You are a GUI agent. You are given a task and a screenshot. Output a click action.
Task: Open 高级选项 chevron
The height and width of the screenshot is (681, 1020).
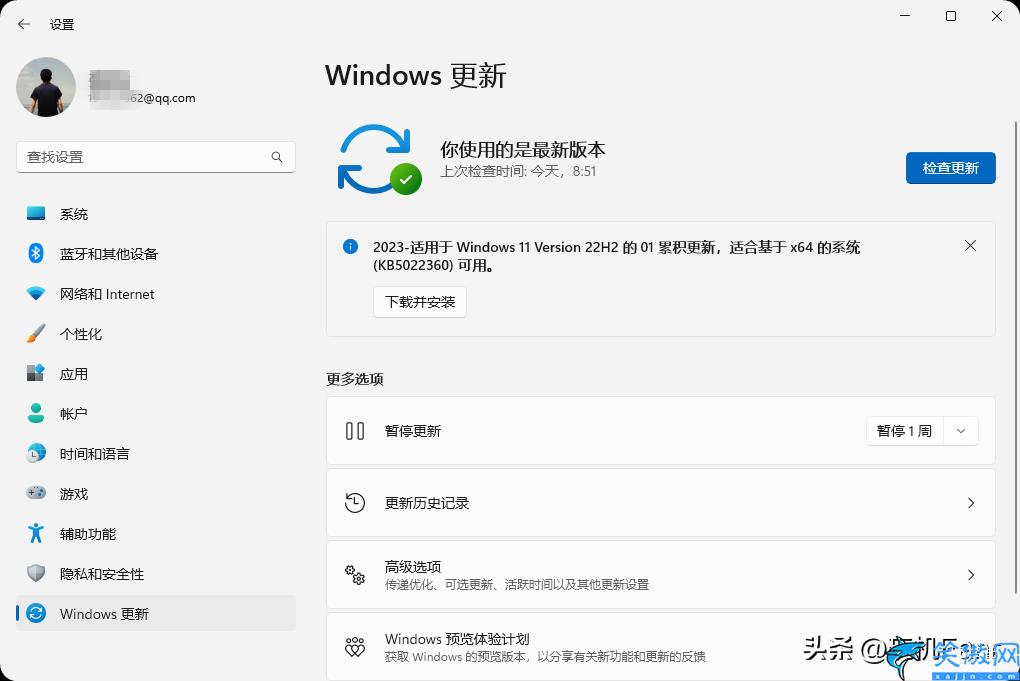pyautogui.click(x=971, y=575)
